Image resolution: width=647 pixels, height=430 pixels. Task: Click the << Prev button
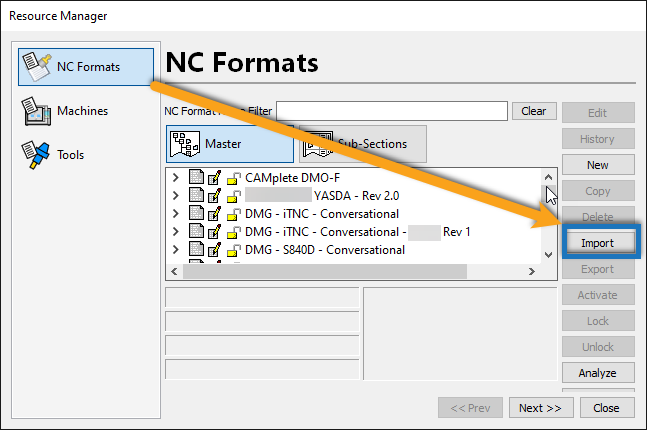[470, 408]
